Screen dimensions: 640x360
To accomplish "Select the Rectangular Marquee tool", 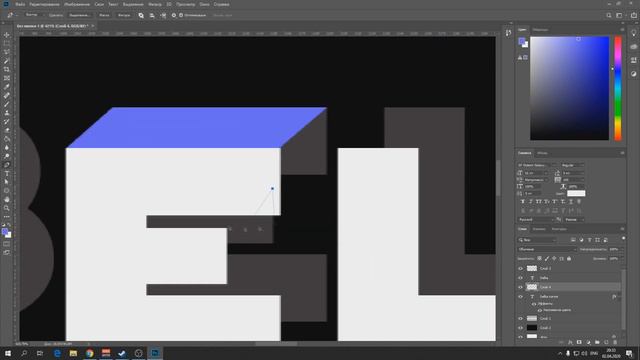I will pyautogui.click(x=7, y=43).
